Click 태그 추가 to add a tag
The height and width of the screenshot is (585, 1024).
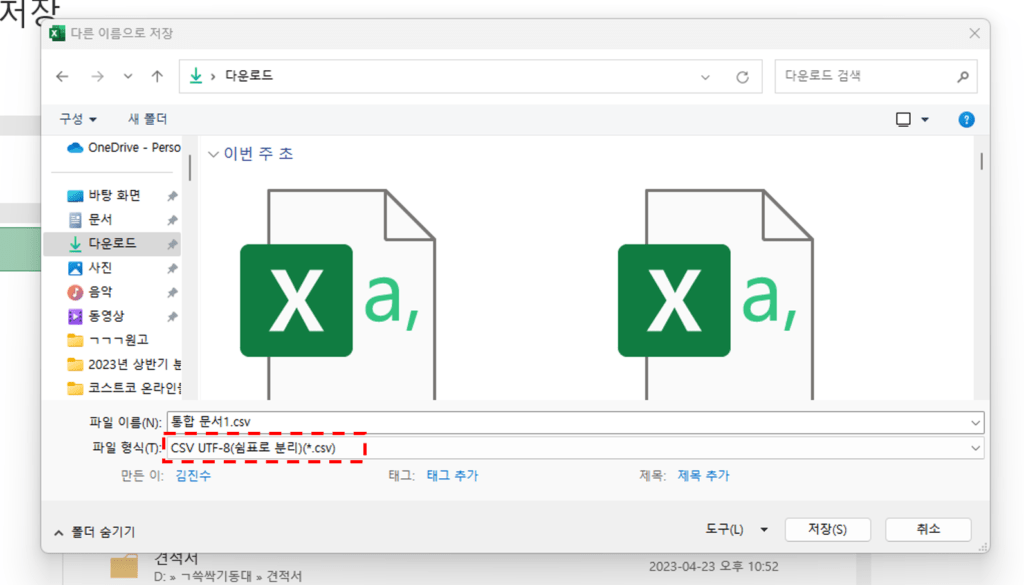tap(452, 475)
